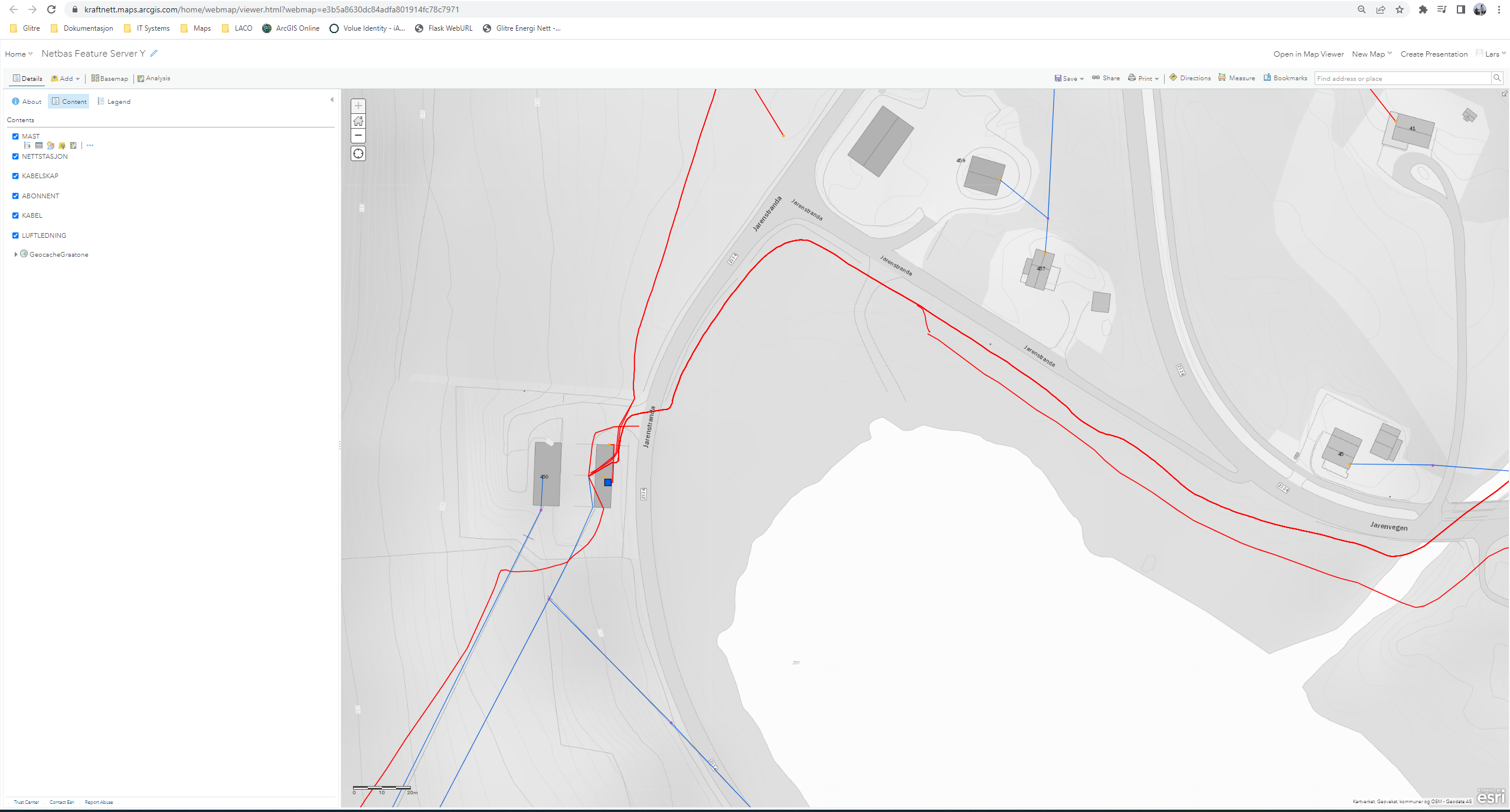Click Open in Map Viewer link
The height and width of the screenshot is (812, 1510).
(1308, 54)
